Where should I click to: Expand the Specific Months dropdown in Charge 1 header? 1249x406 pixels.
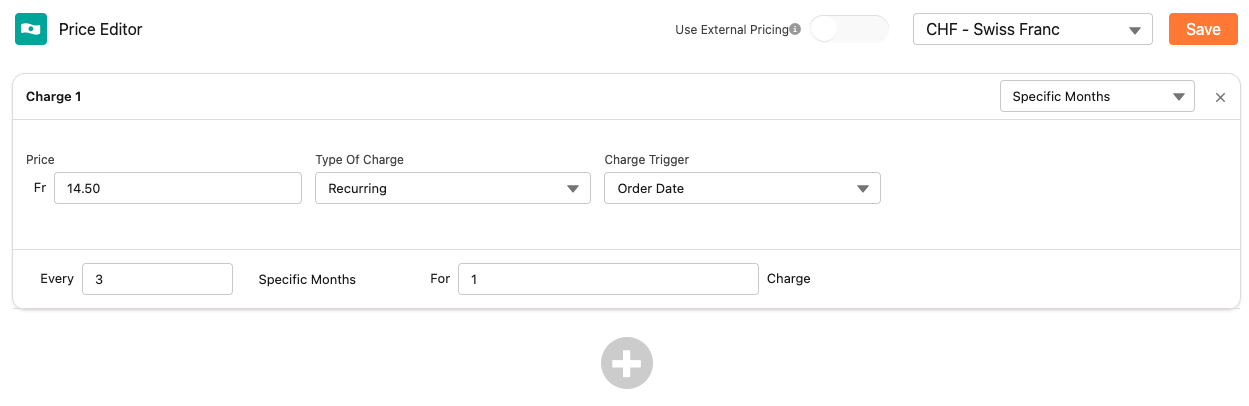point(1097,97)
